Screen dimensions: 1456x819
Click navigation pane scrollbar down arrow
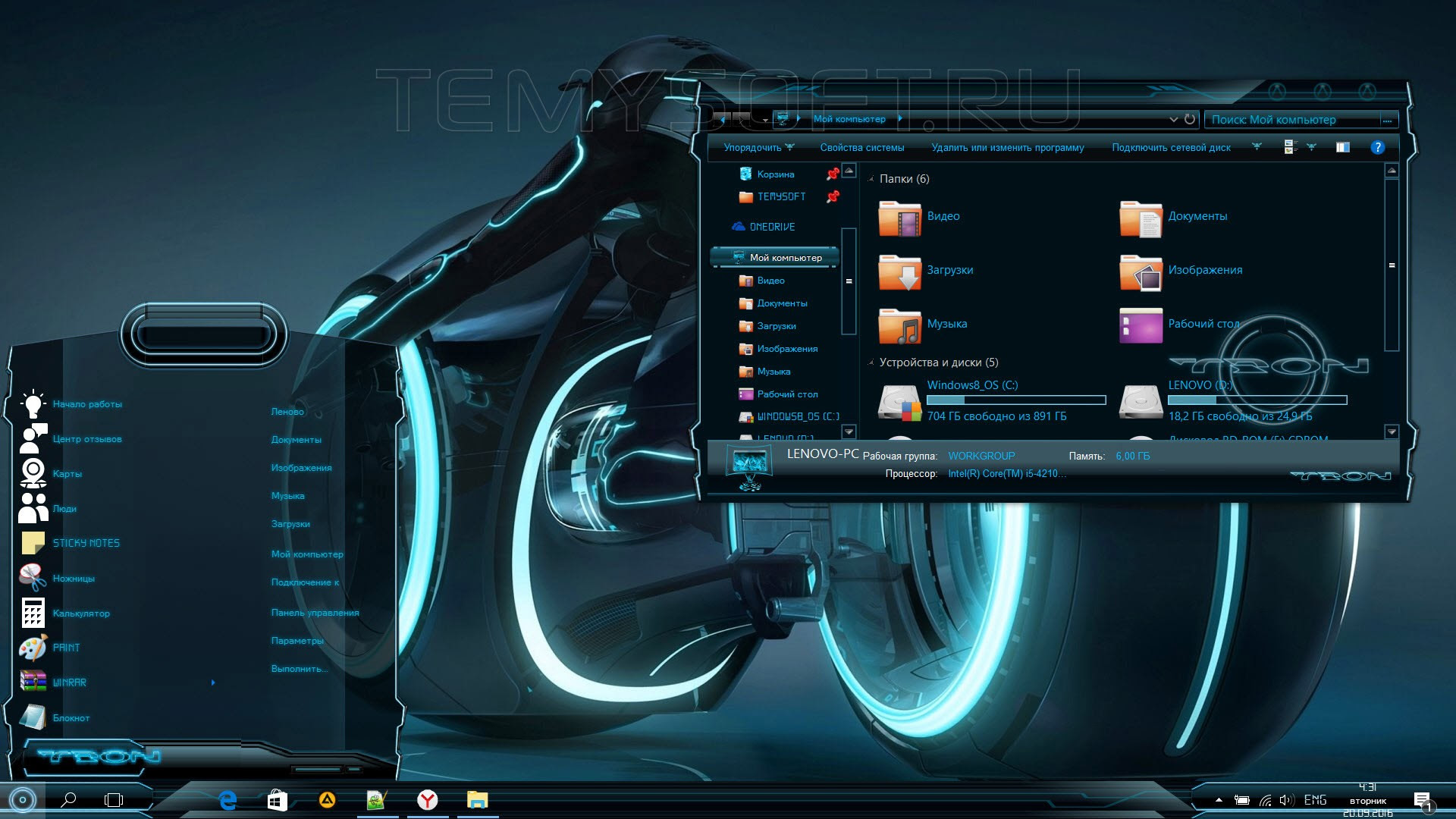[x=849, y=431]
